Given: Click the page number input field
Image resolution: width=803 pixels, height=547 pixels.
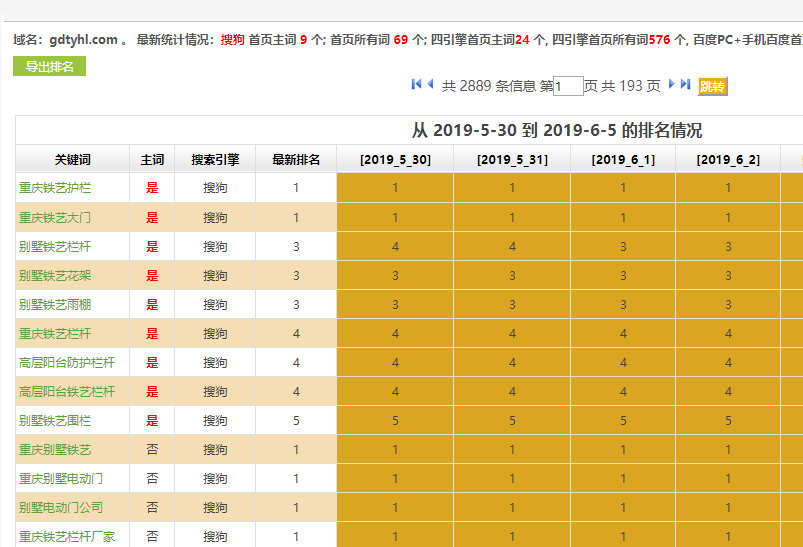Looking at the screenshot, I should pyautogui.click(x=568, y=87).
